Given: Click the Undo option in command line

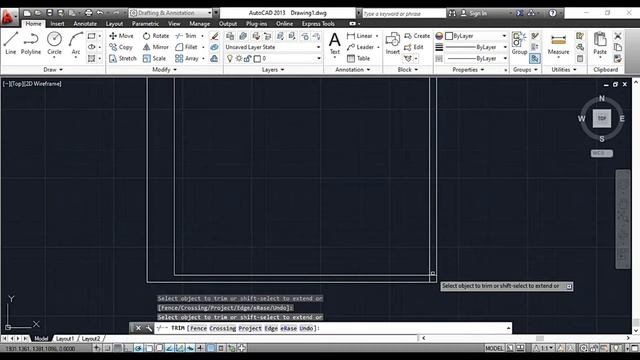Looking at the screenshot, I should point(307,328).
